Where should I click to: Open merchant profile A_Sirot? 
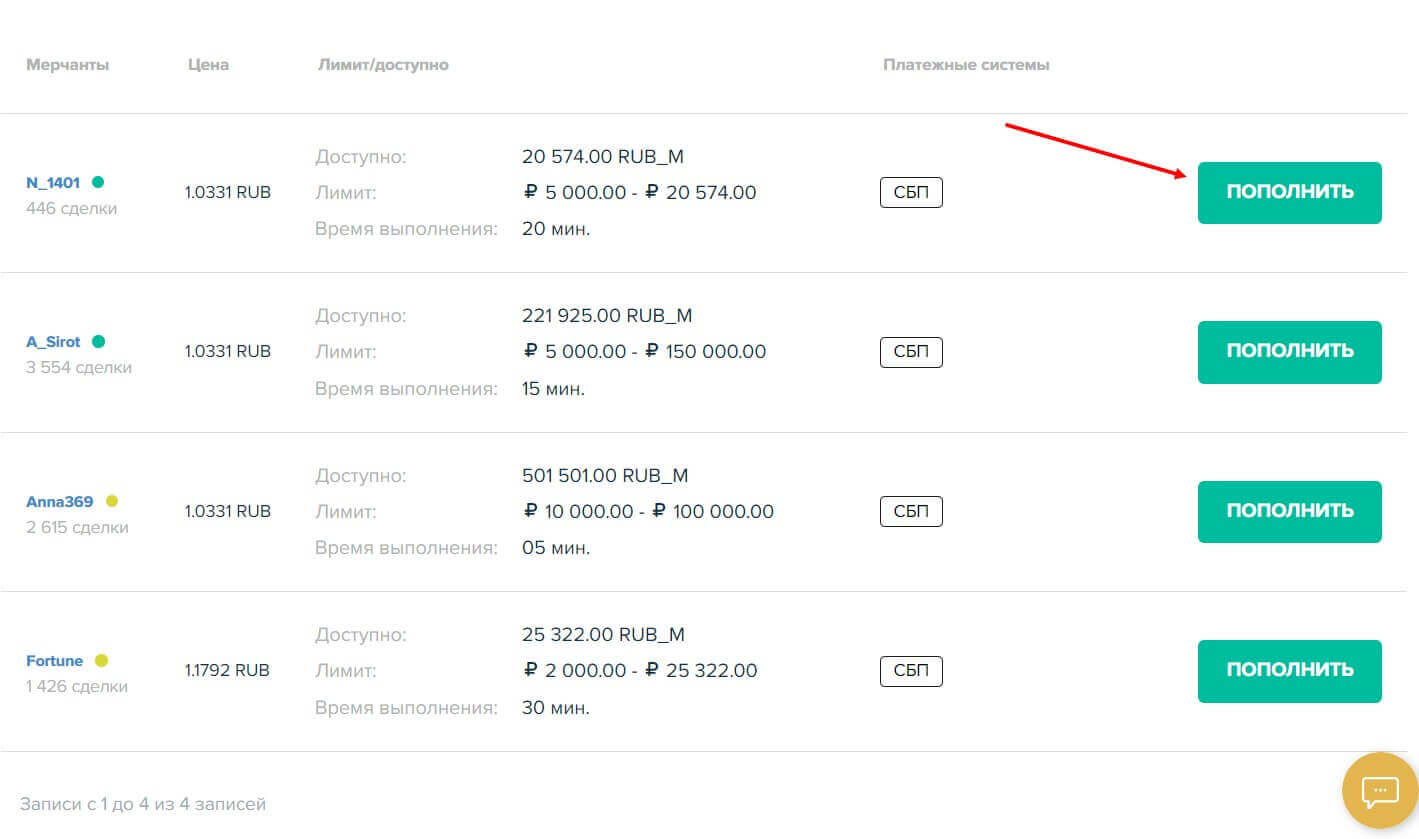tap(53, 342)
